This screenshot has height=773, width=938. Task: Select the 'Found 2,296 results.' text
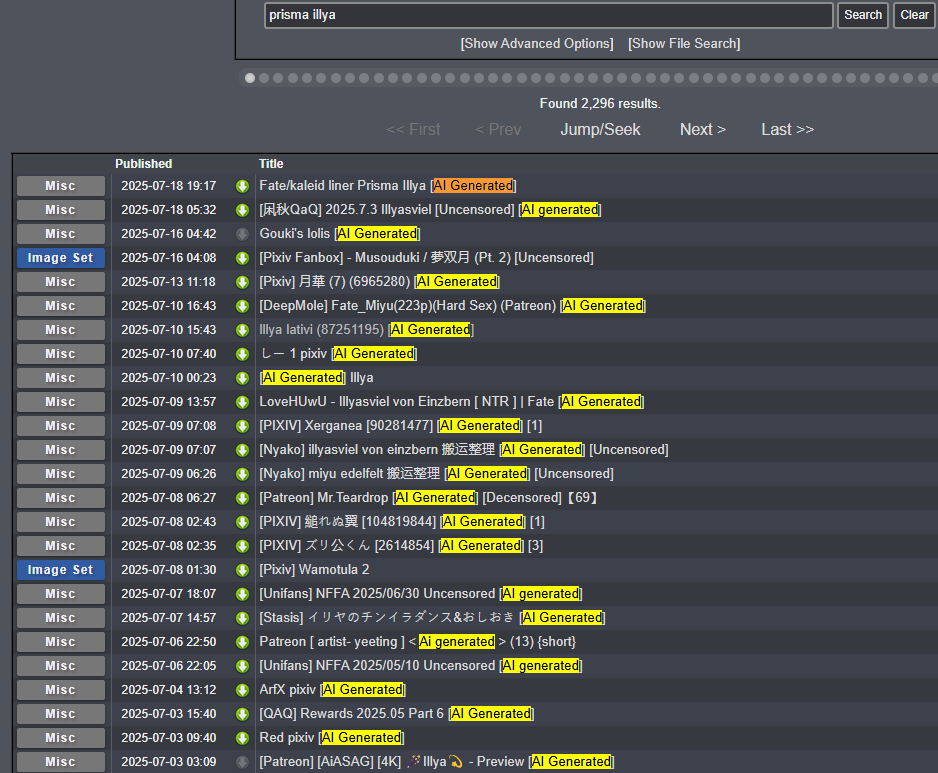[600, 104]
